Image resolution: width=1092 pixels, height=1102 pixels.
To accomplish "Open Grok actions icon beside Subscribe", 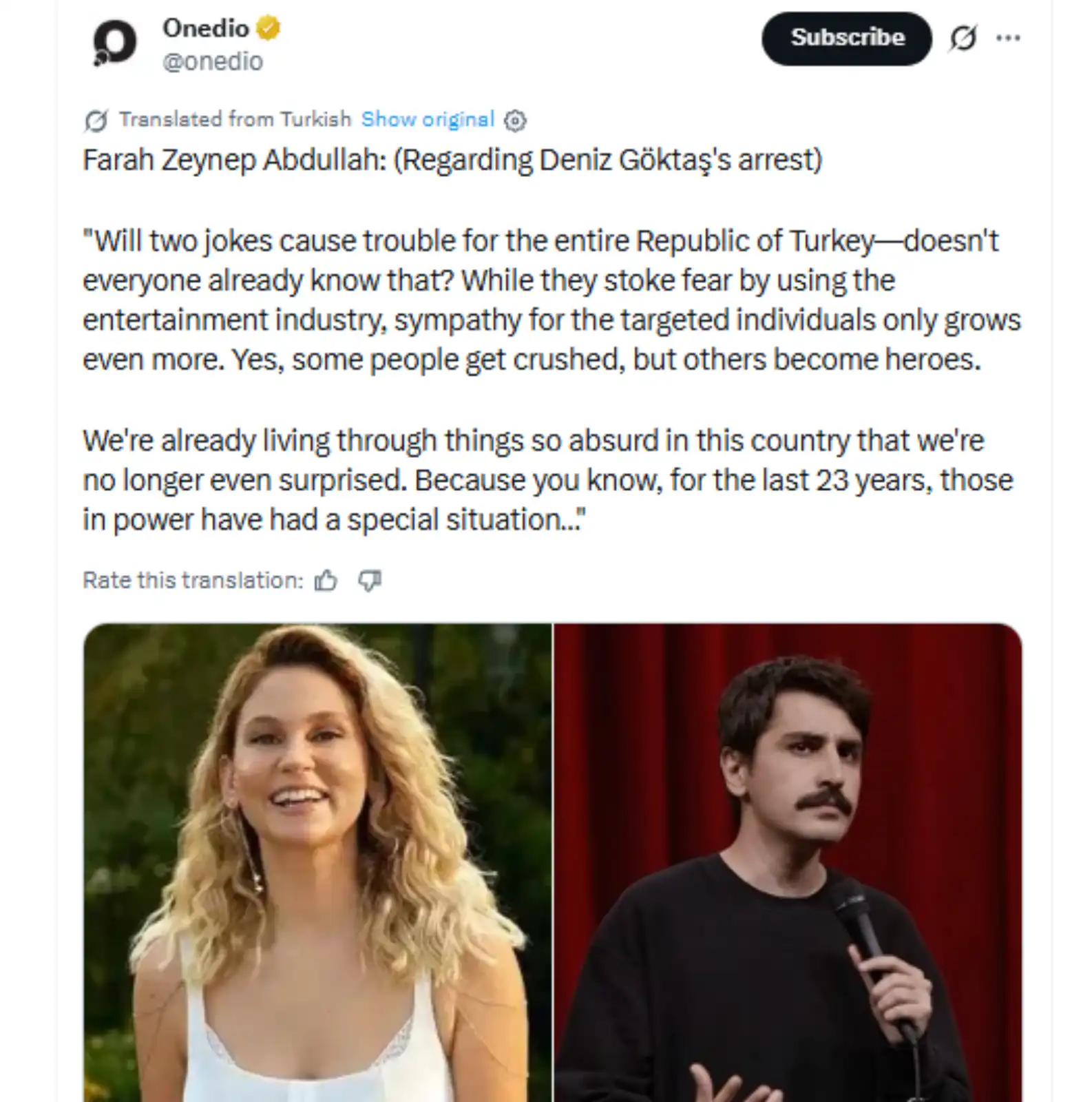I will 963,38.
